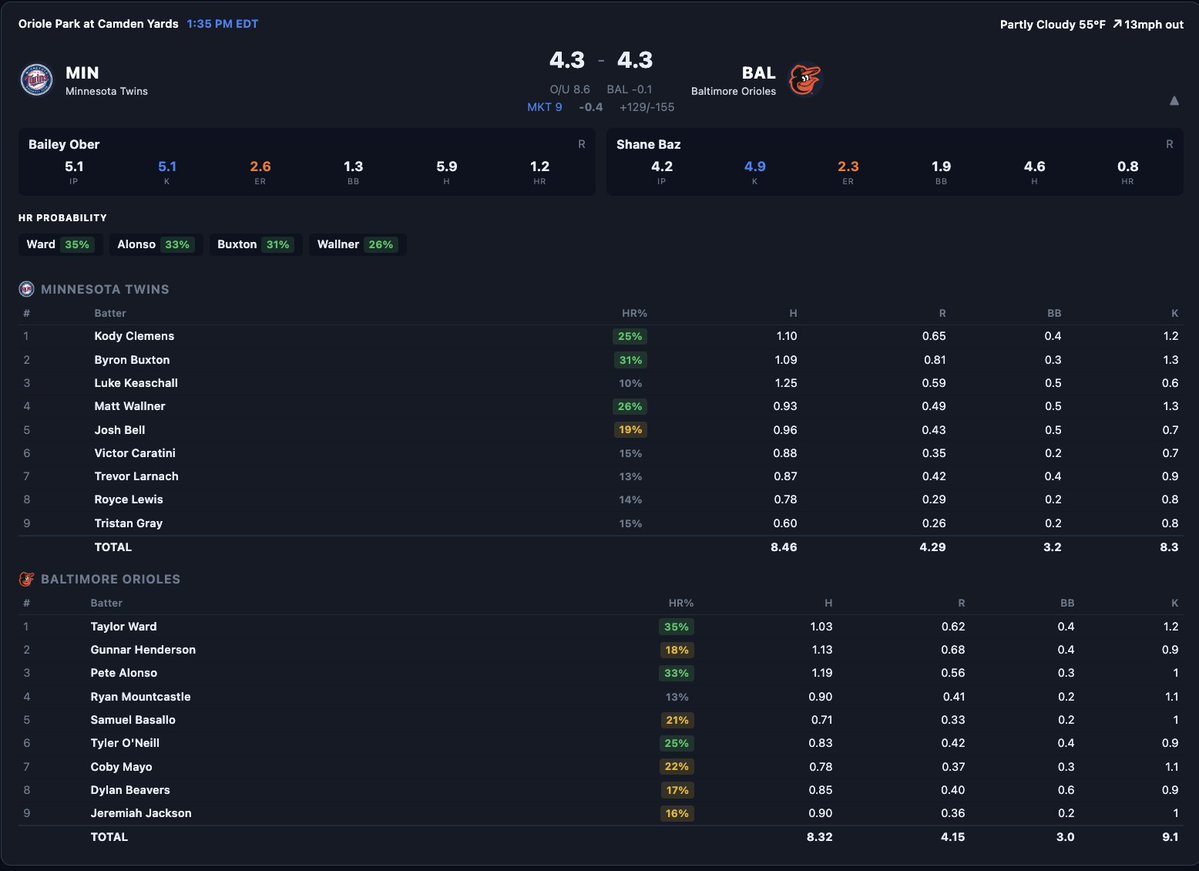
Task: Select Byron Buxton batter row
Action: 600,359
